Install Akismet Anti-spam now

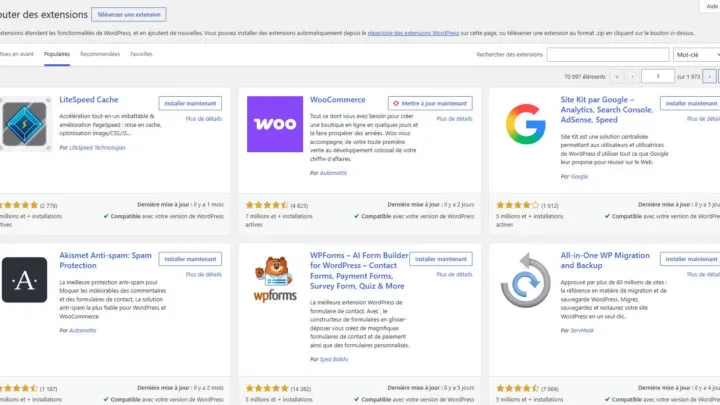point(190,259)
